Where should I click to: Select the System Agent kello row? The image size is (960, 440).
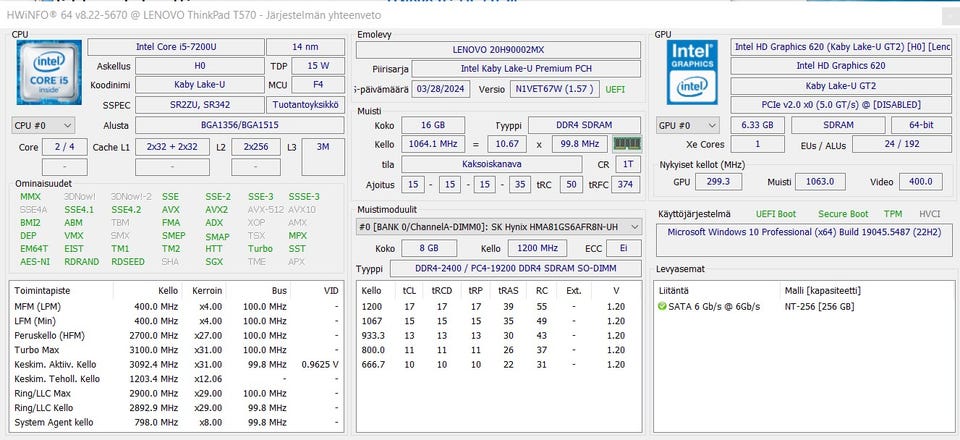click(x=177, y=423)
